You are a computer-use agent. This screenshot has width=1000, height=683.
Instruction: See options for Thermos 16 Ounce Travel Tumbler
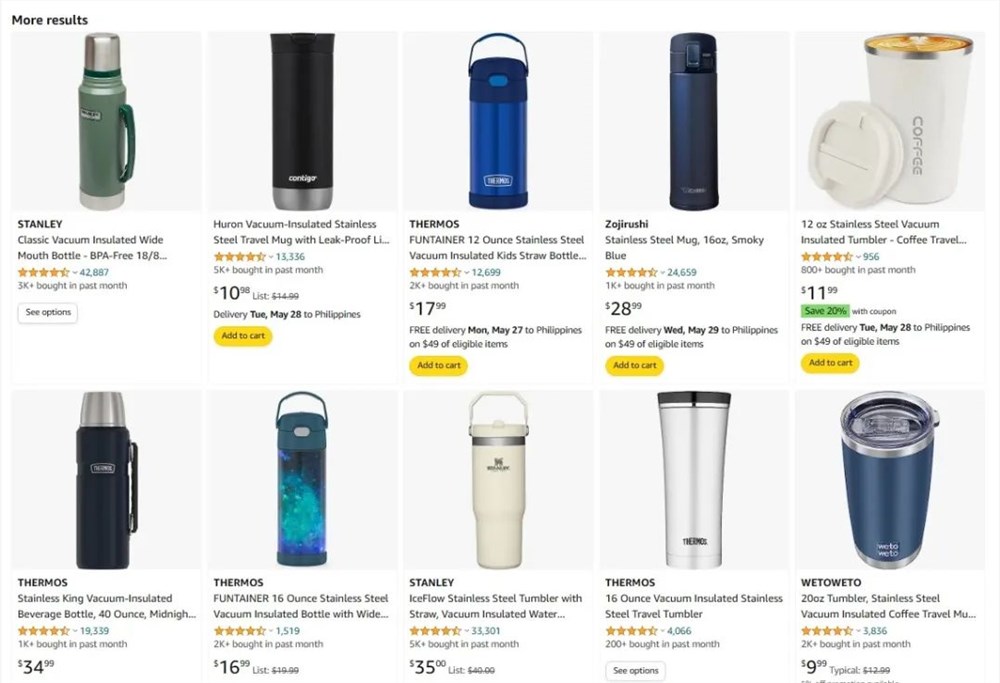coord(635,670)
